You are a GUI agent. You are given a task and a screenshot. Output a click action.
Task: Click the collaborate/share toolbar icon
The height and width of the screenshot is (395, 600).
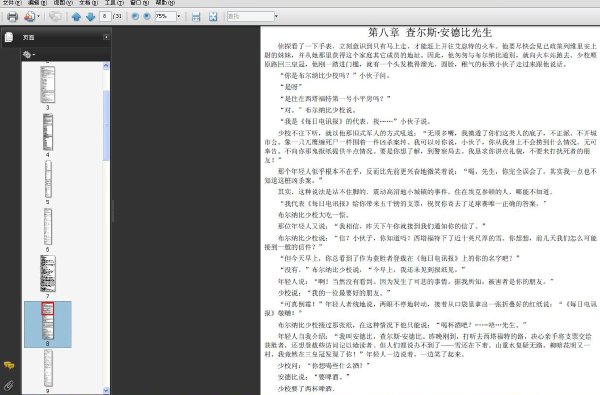(29, 16)
